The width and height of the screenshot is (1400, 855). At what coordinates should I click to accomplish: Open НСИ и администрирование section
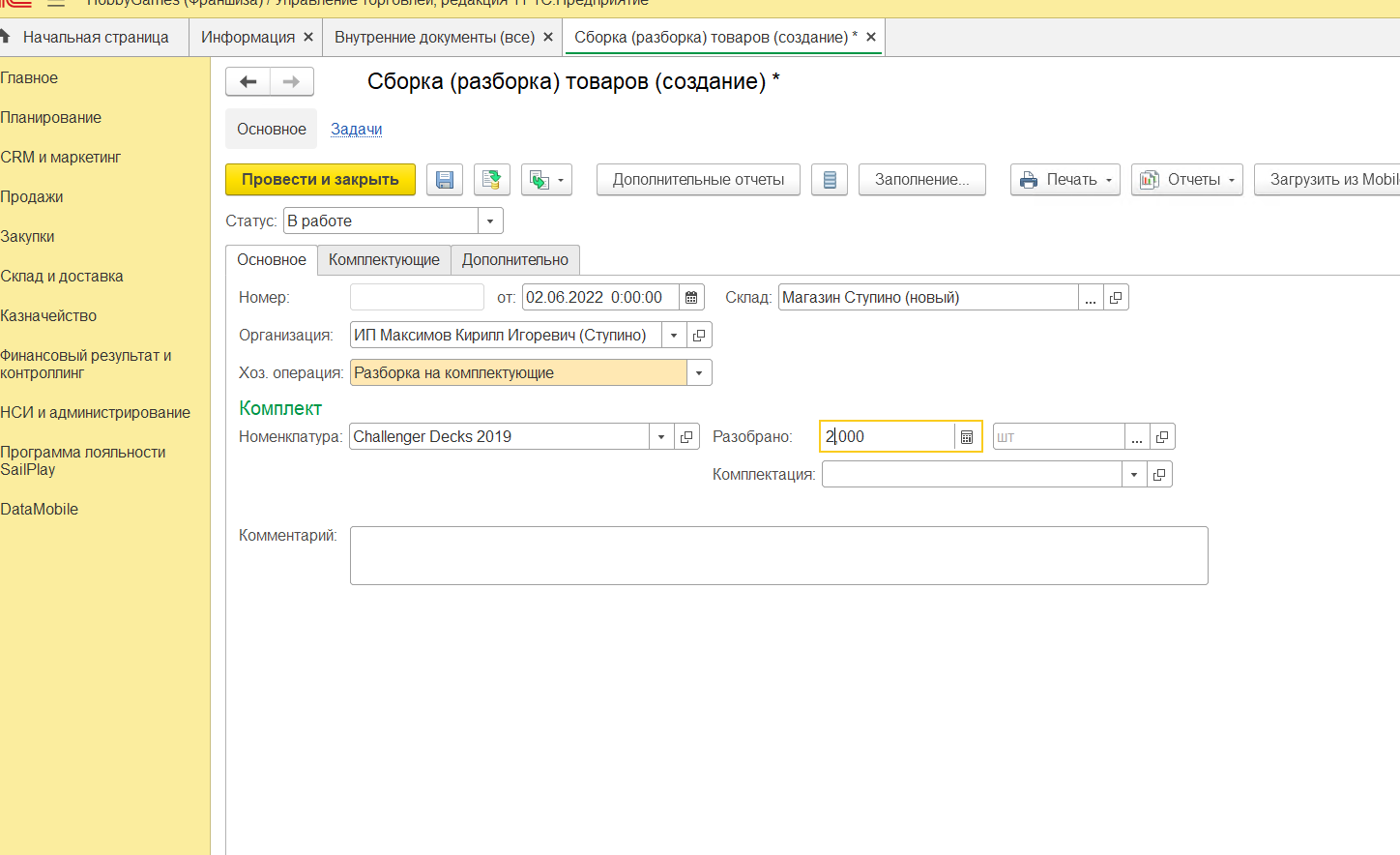95,413
